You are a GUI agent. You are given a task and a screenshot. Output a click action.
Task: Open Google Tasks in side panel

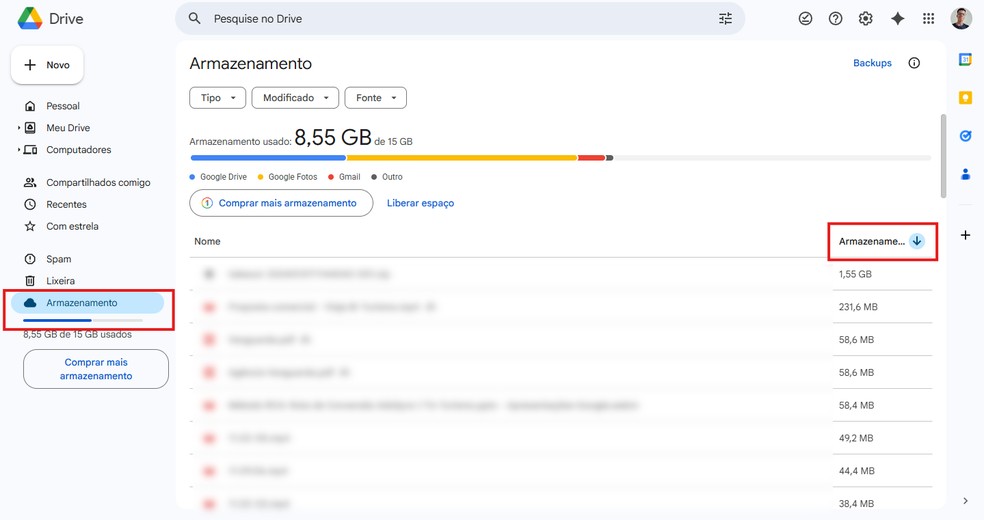(965, 136)
